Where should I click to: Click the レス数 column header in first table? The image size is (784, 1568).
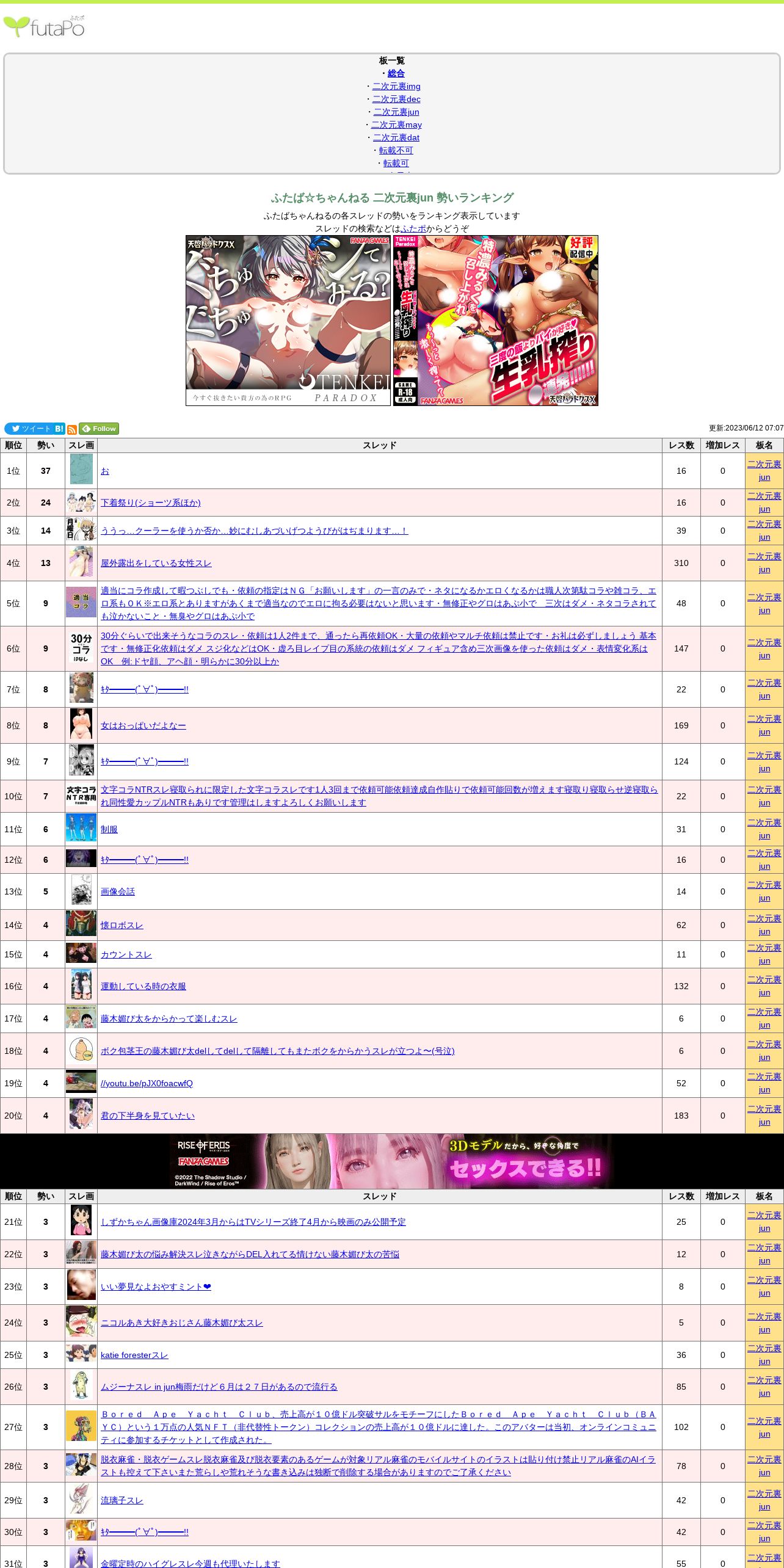pyautogui.click(x=681, y=445)
